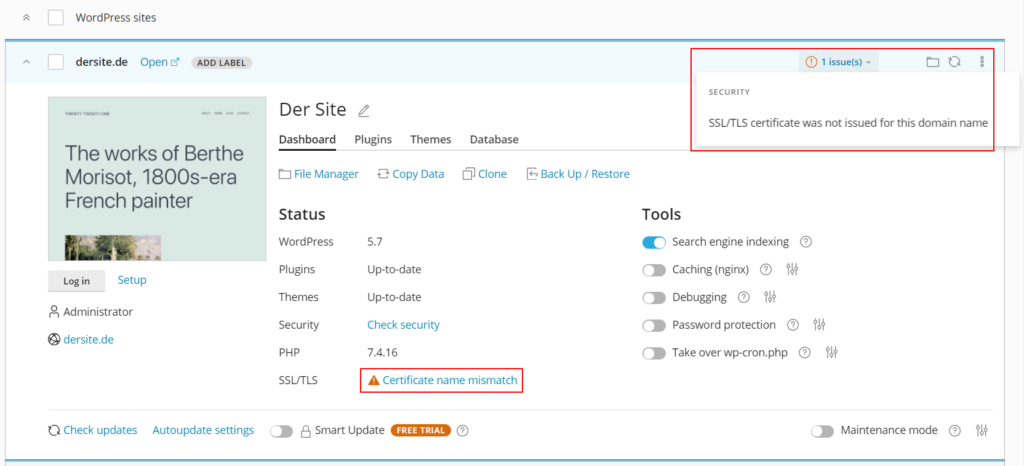Switch to the Plugins tab
The width and height of the screenshot is (1024, 466).
pos(373,139)
